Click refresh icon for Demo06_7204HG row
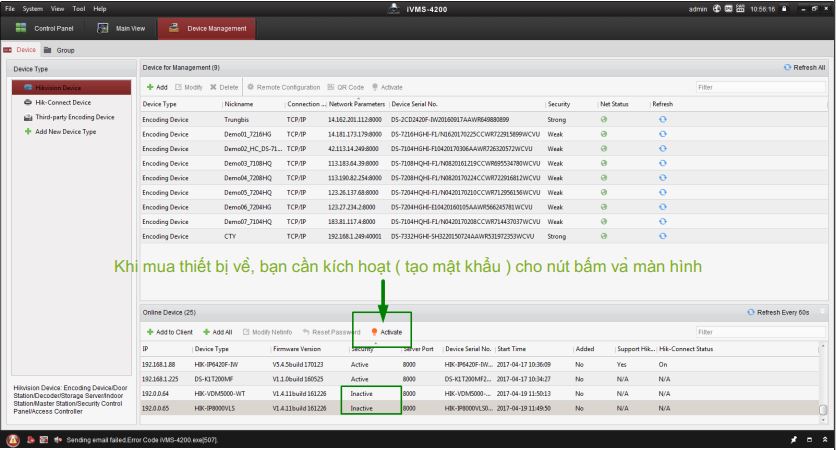 pos(663,207)
